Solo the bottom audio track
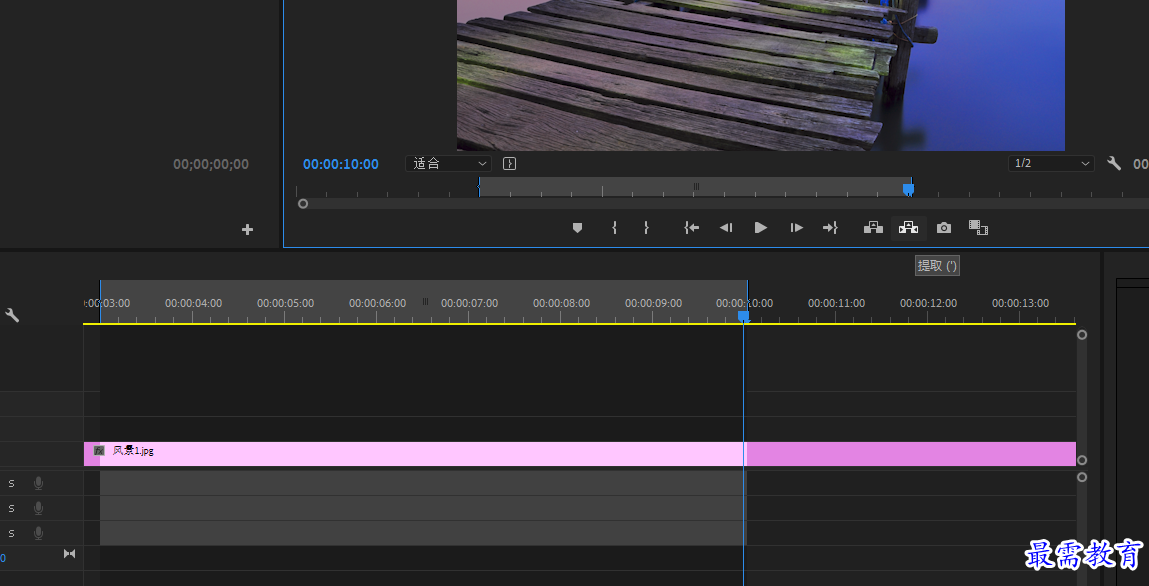Image resolution: width=1149 pixels, height=586 pixels. click(x=11, y=533)
